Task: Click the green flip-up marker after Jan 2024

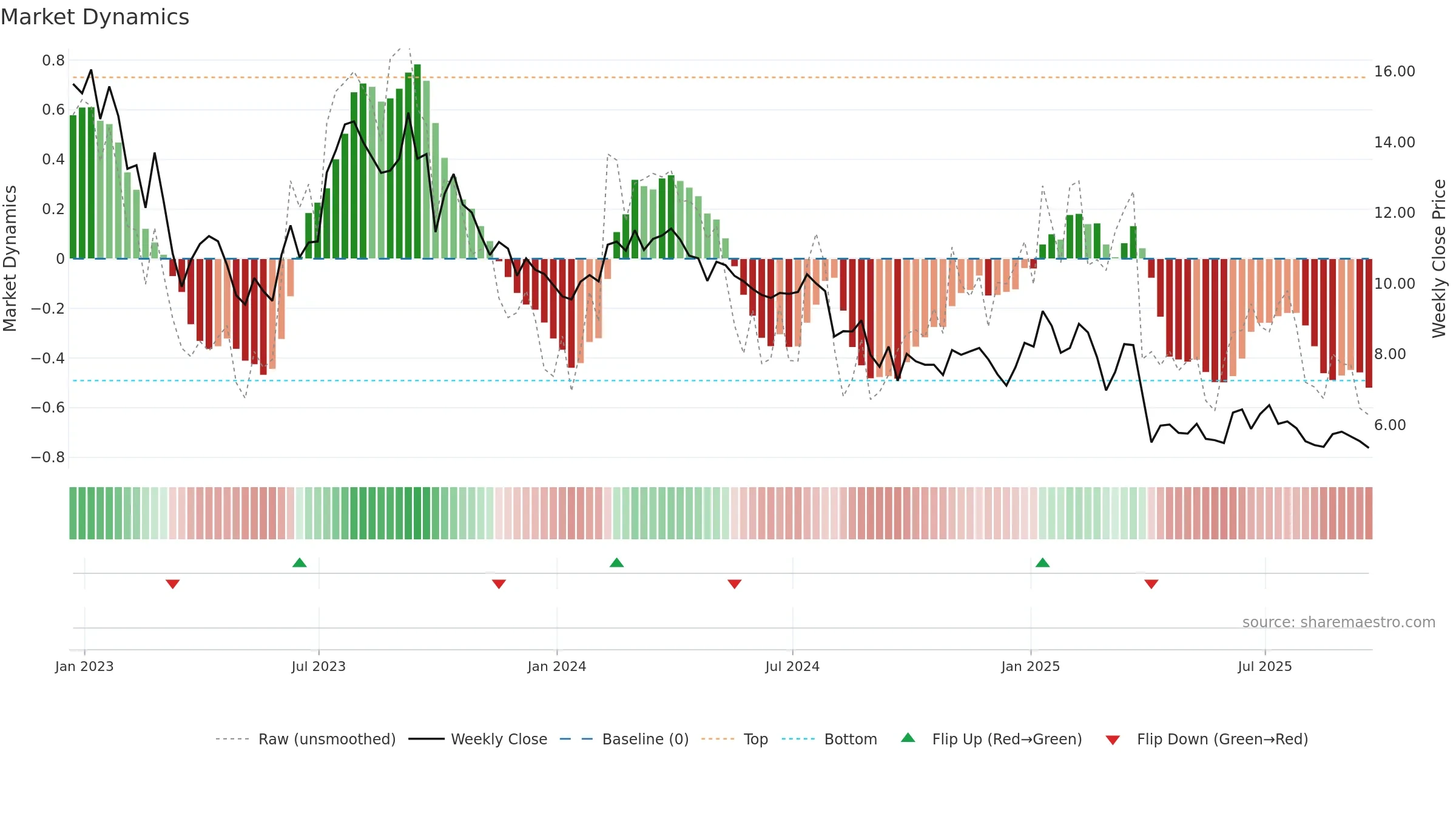Action: coord(617,562)
